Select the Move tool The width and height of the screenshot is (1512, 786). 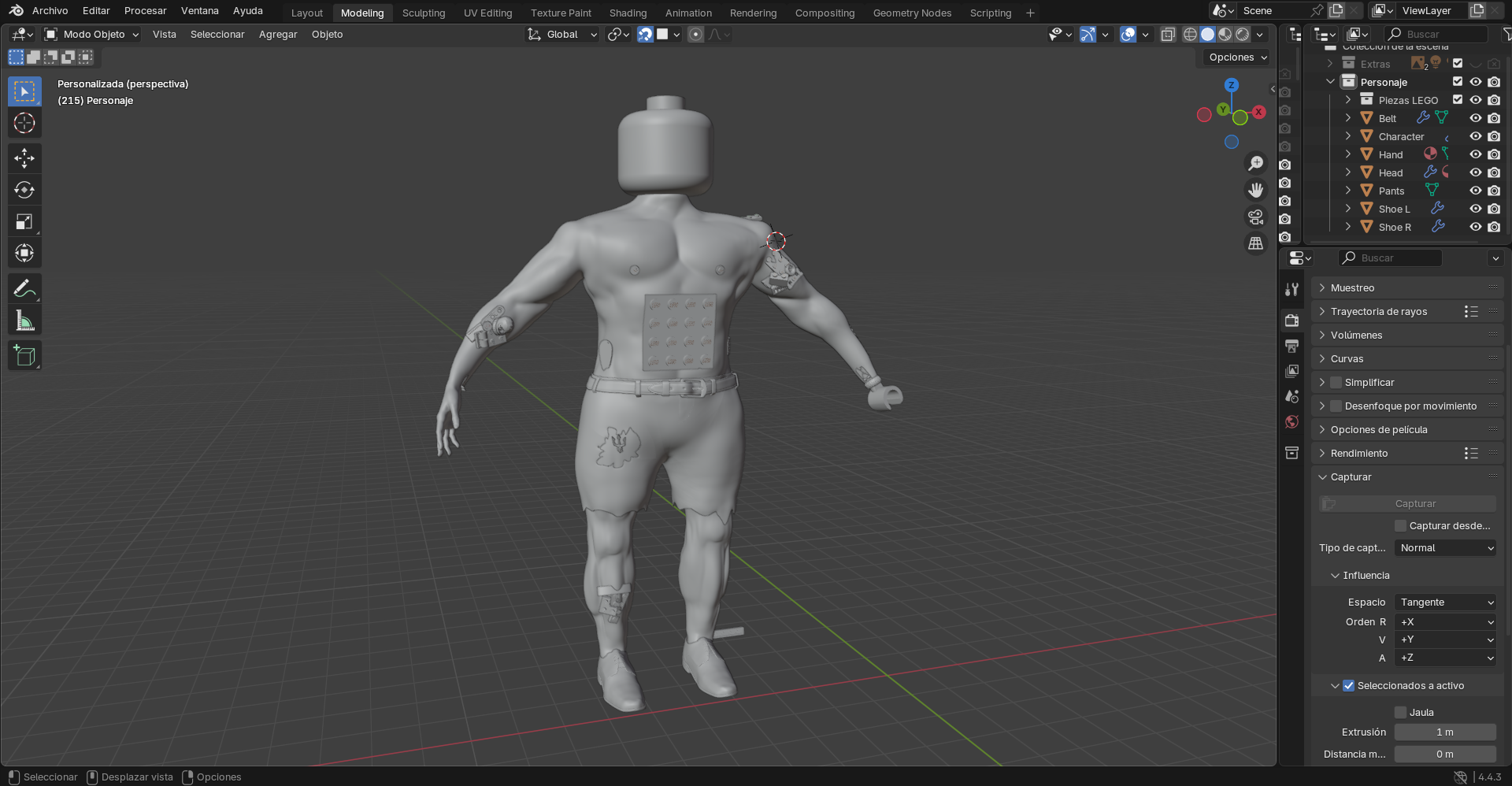[x=24, y=158]
